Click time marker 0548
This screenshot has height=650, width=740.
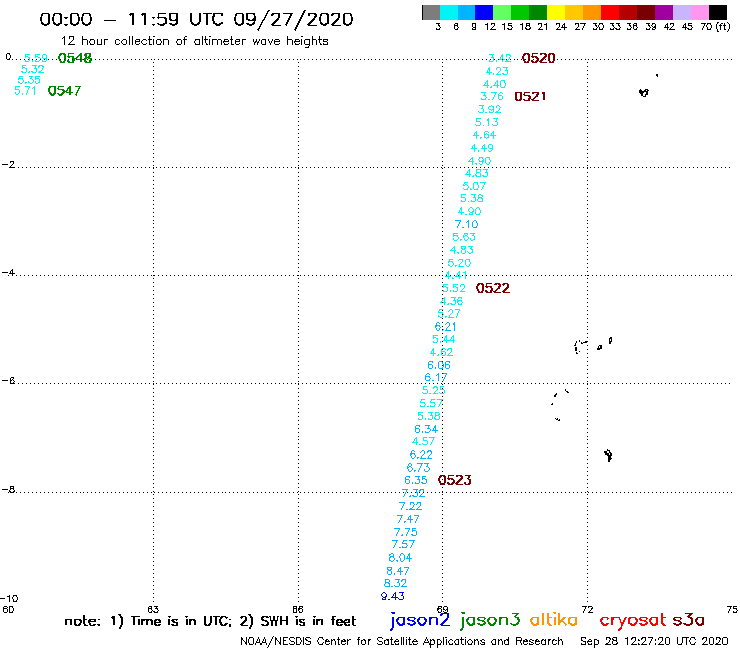click(x=75, y=58)
